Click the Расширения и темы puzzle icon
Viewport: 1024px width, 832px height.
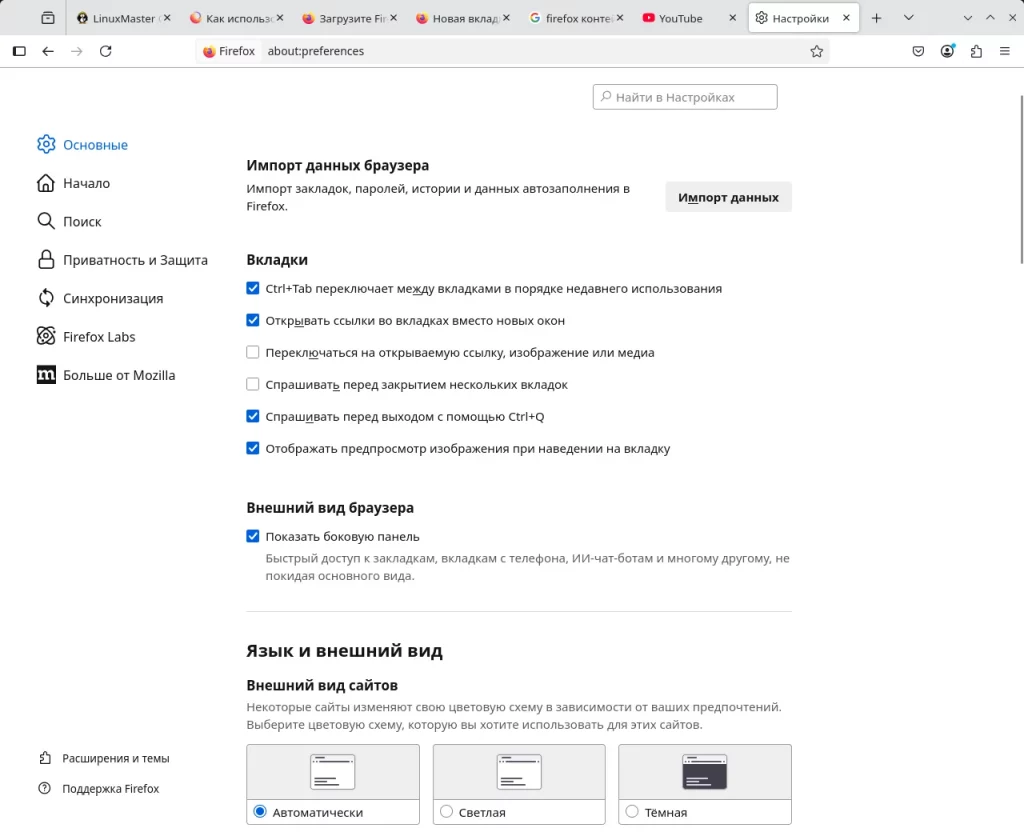[x=44, y=758]
